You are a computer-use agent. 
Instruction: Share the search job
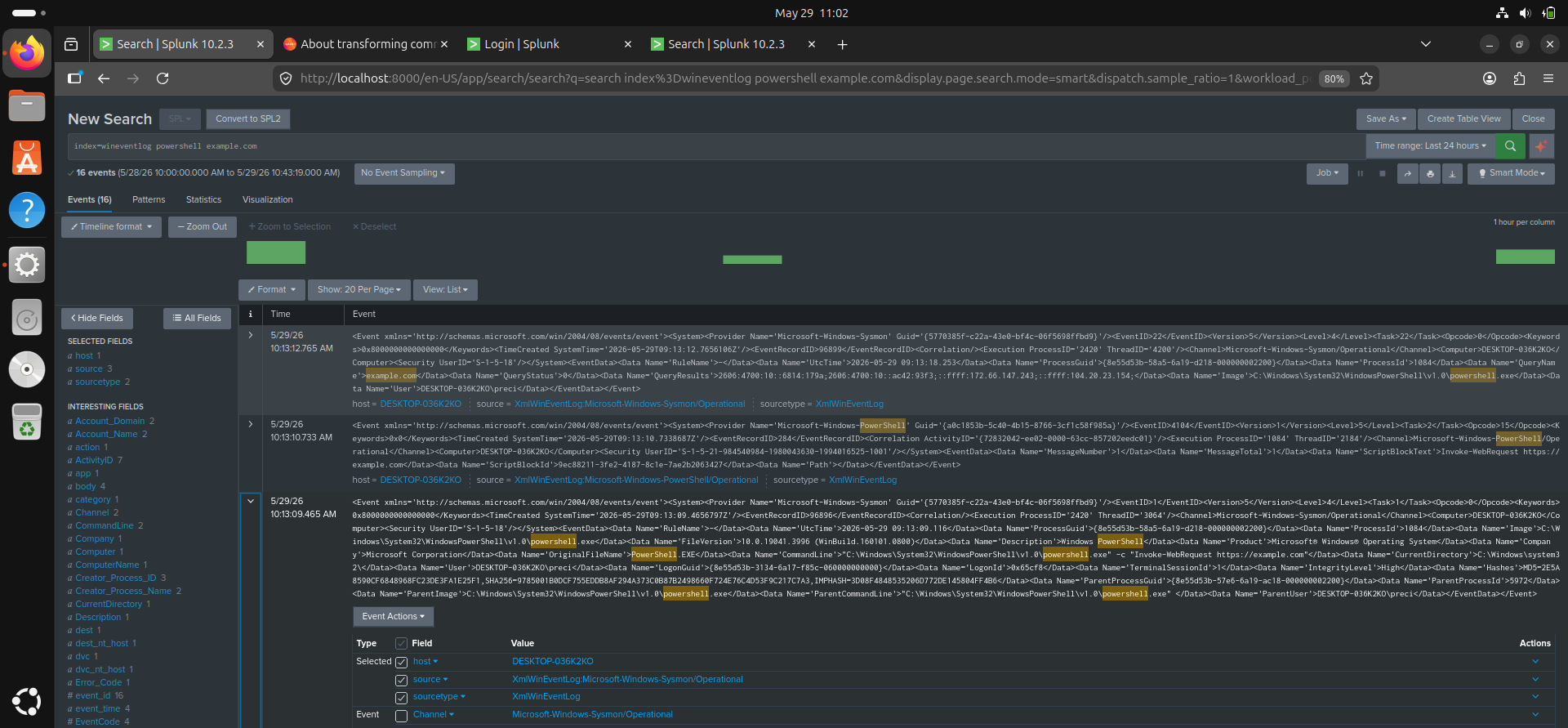[1408, 173]
